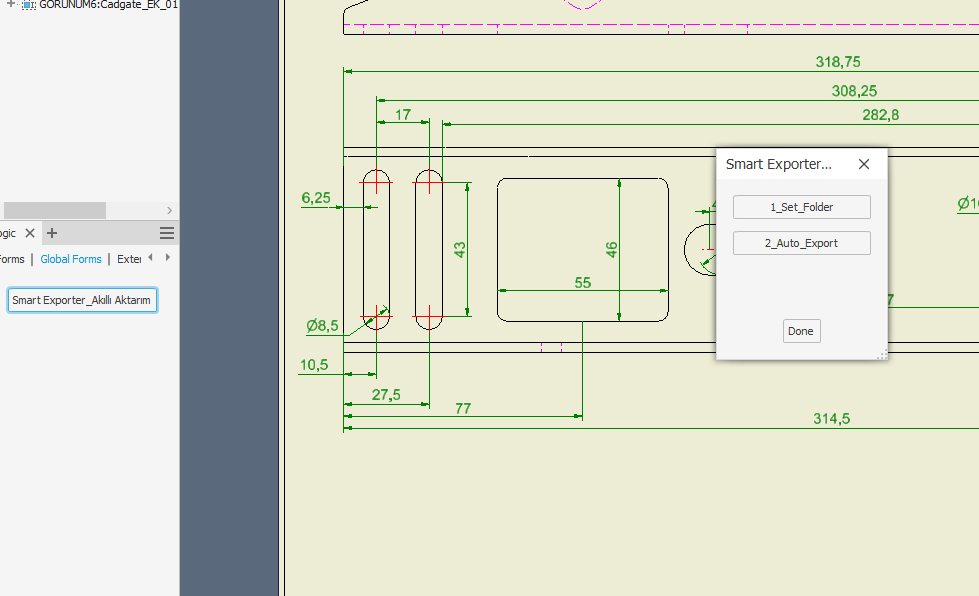Show previous iLogic tabs with the left arrow
The height and width of the screenshot is (596, 979).
(x=150, y=257)
